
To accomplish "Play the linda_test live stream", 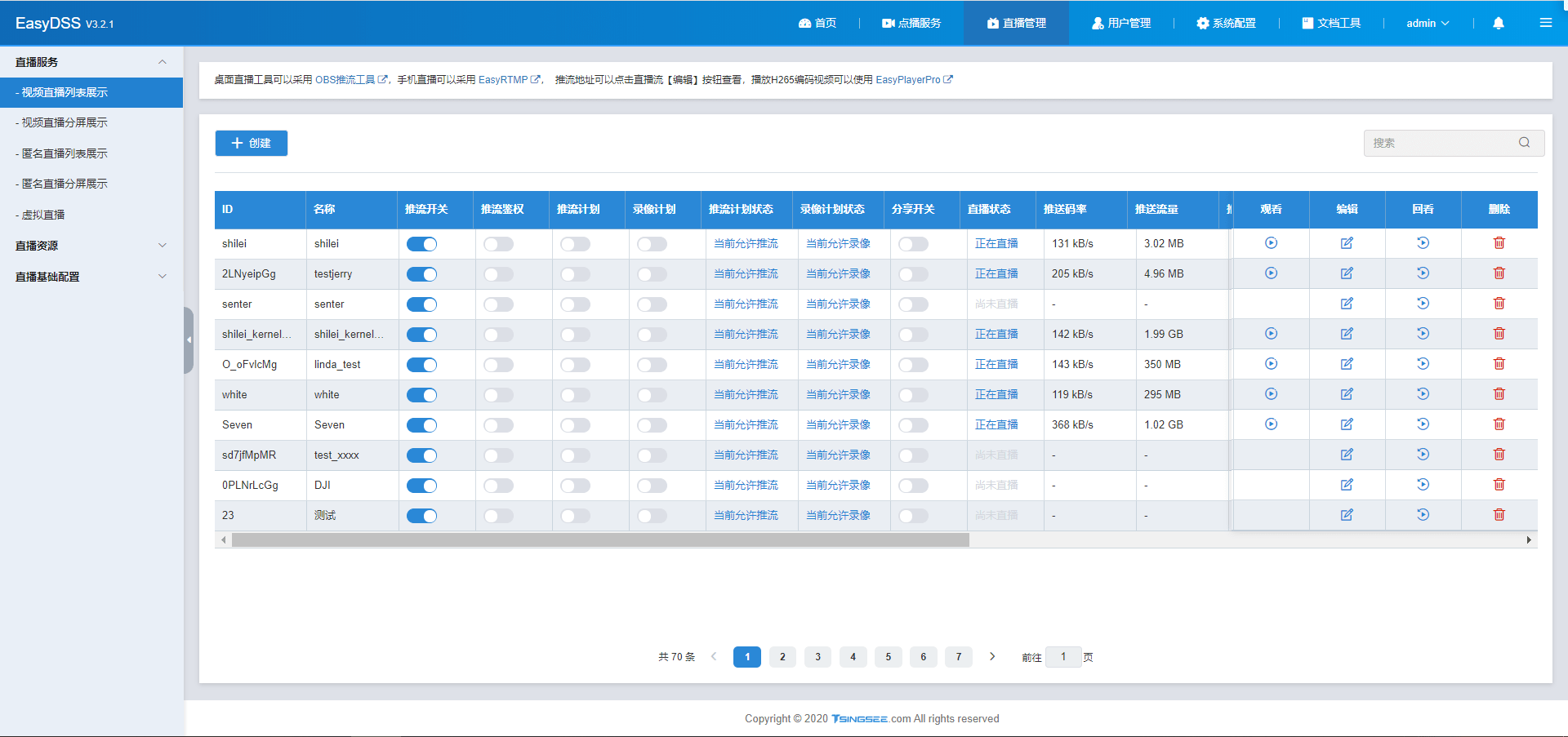I will click(x=1271, y=364).
